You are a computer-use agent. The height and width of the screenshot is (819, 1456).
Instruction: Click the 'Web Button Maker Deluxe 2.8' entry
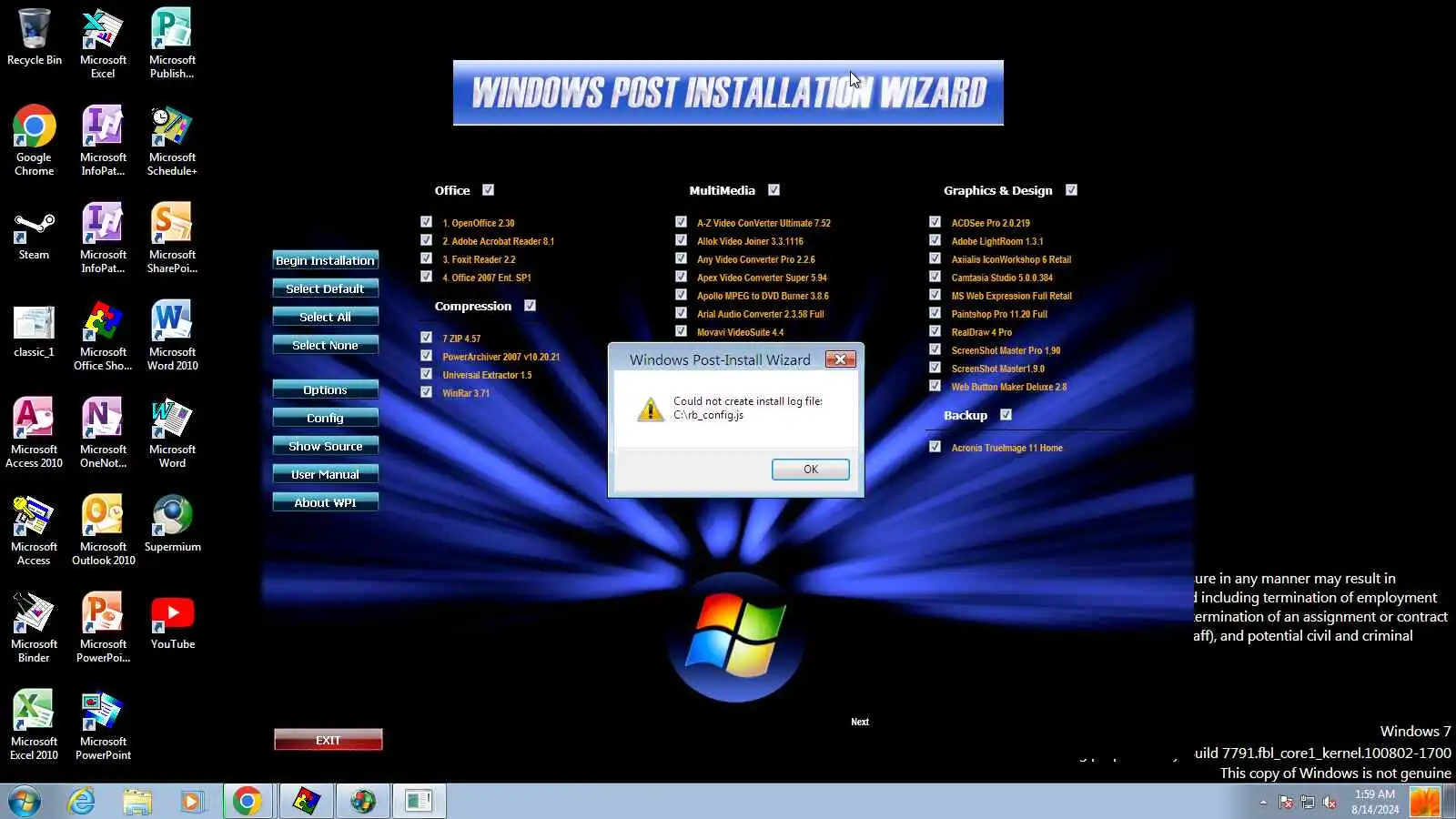(x=1009, y=387)
